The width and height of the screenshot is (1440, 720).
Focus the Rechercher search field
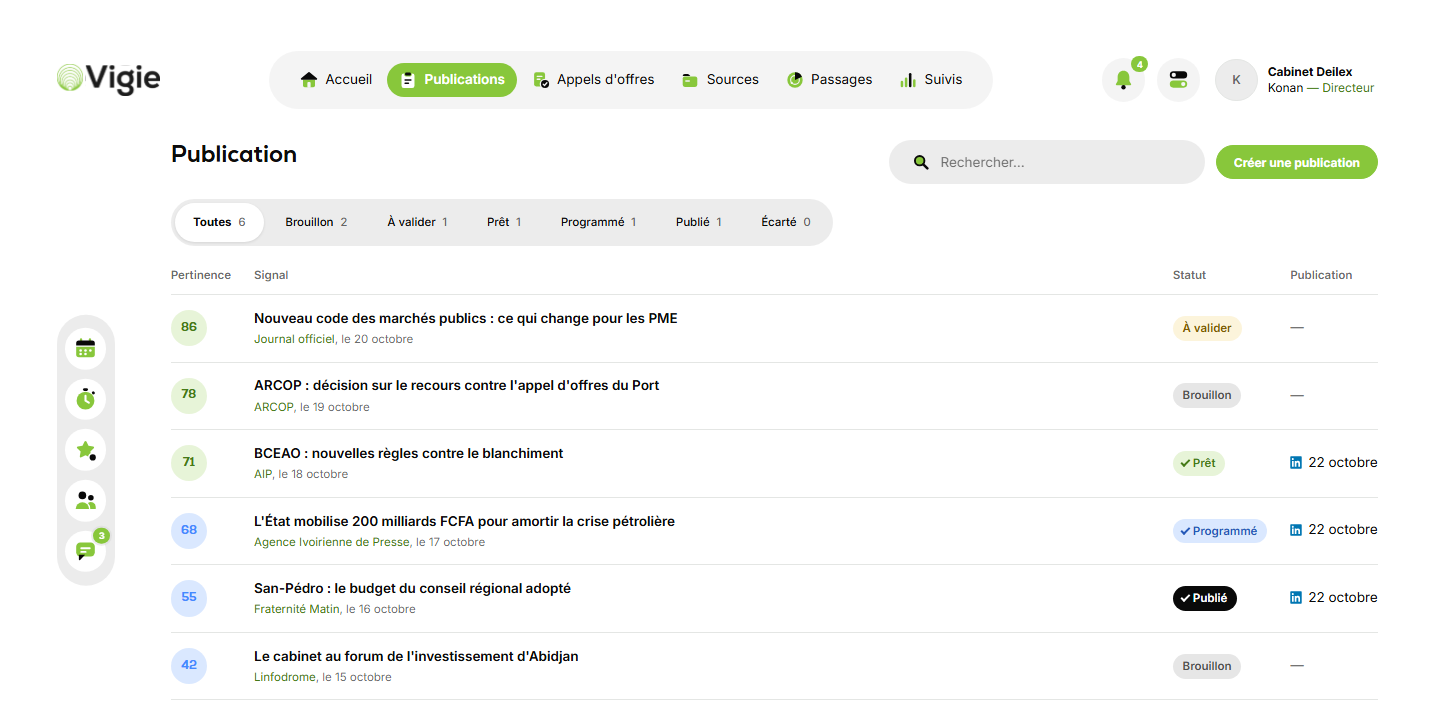1046,162
